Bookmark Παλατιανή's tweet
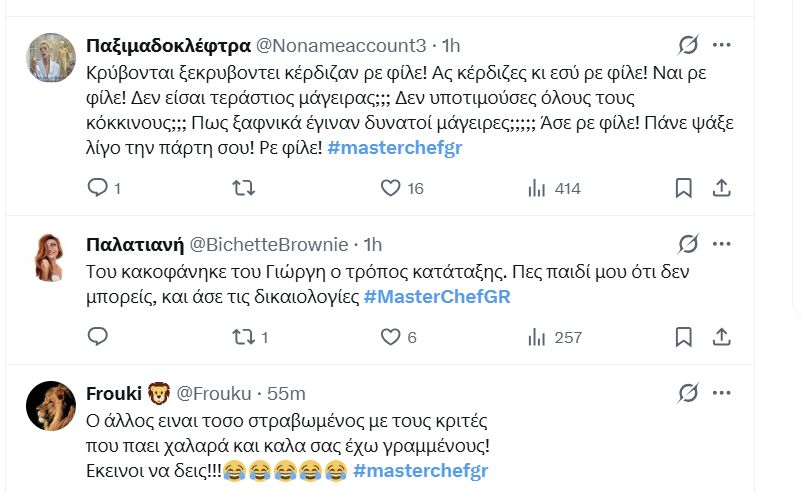The image size is (802, 492). point(684,337)
